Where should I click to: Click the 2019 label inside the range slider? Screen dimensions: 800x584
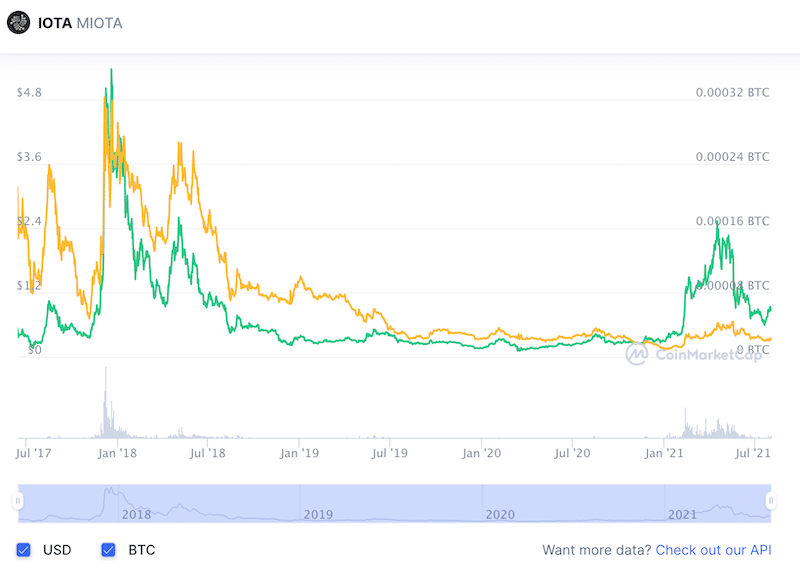[318, 515]
